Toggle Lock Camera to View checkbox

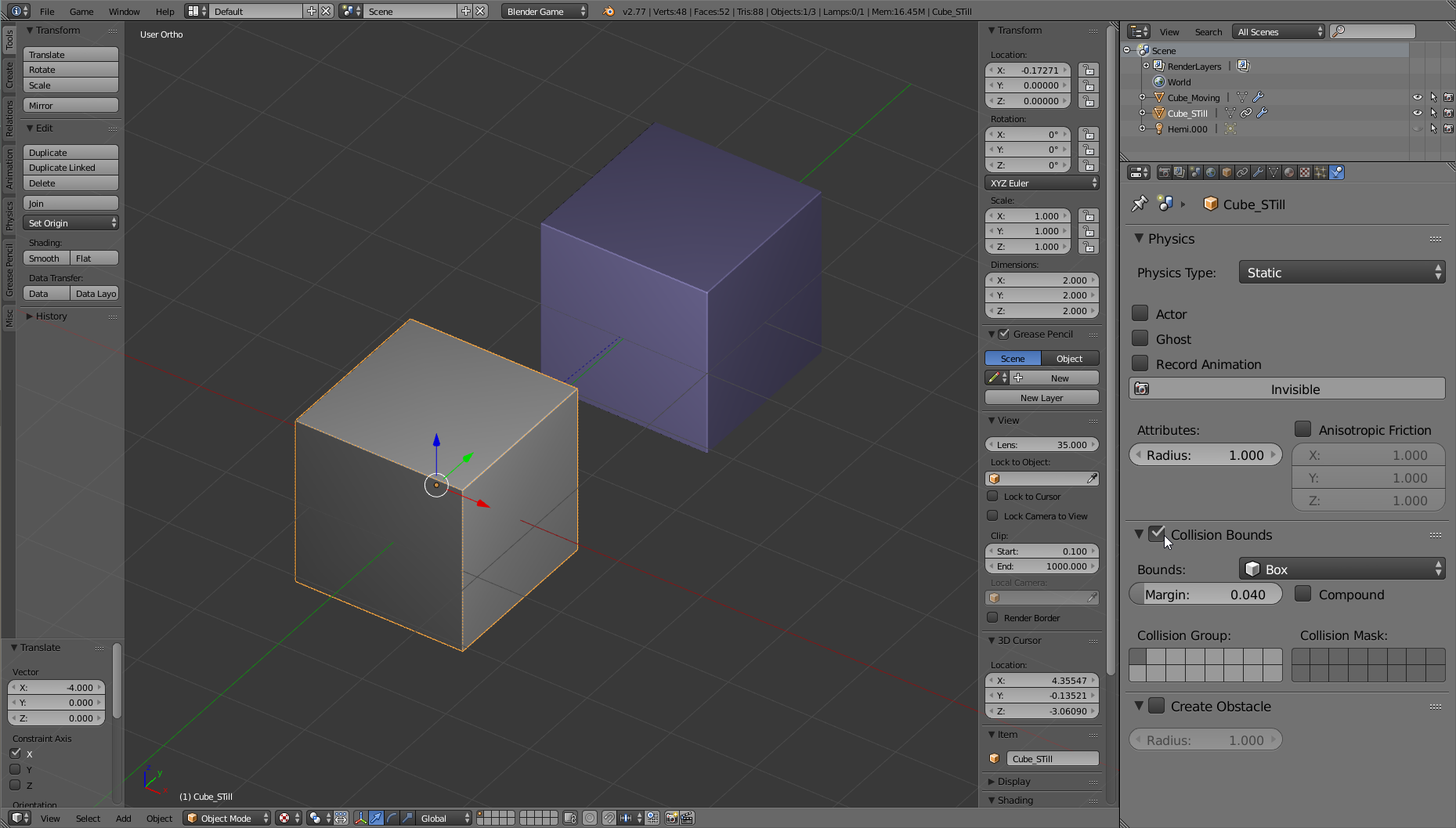992,515
